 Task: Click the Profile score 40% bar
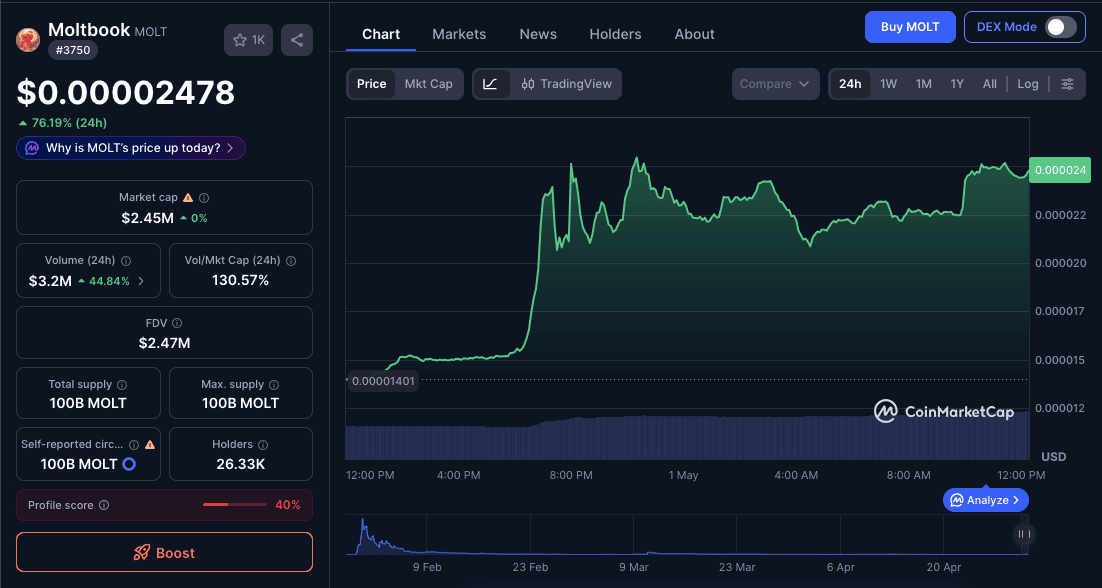[235, 505]
